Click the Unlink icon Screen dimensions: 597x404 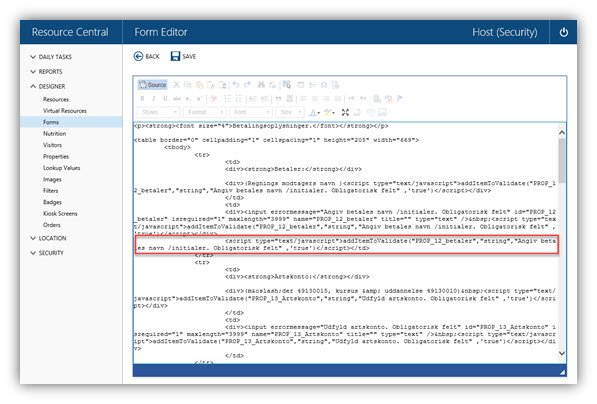pyautogui.click(x=388, y=99)
